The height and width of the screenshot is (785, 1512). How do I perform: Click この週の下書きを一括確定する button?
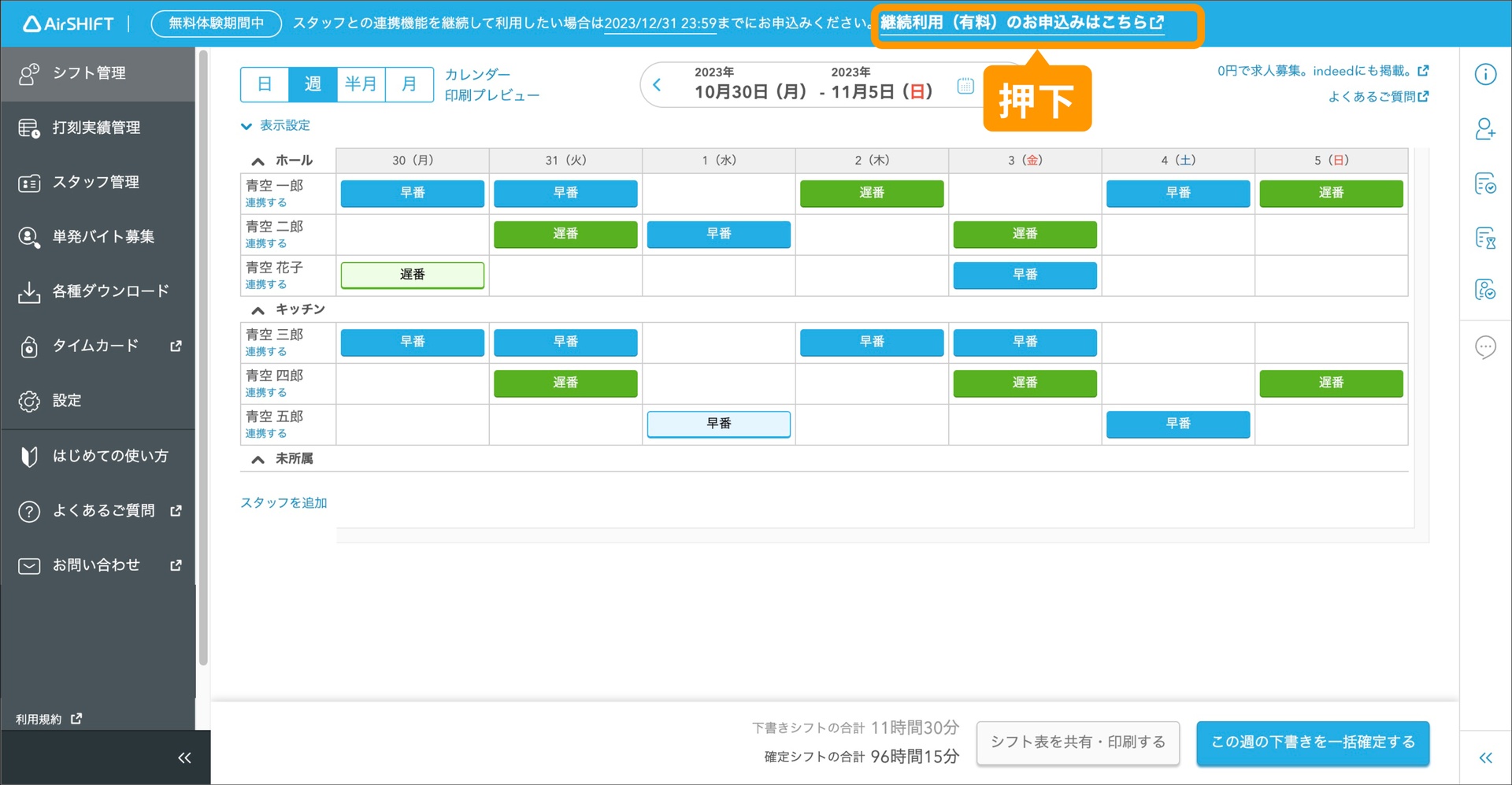click(x=1312, y=742)
